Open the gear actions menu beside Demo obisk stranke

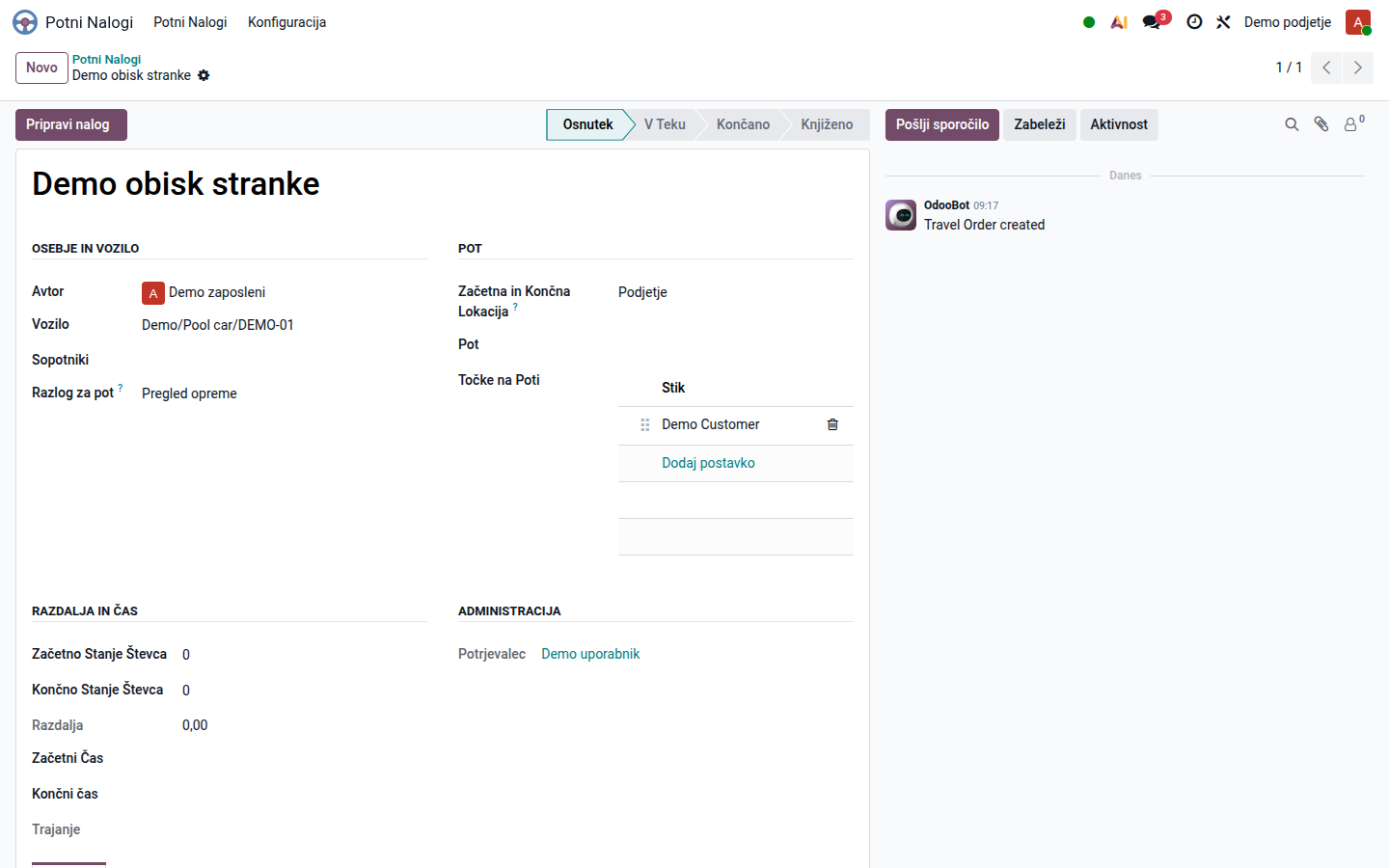pos(204,75)
